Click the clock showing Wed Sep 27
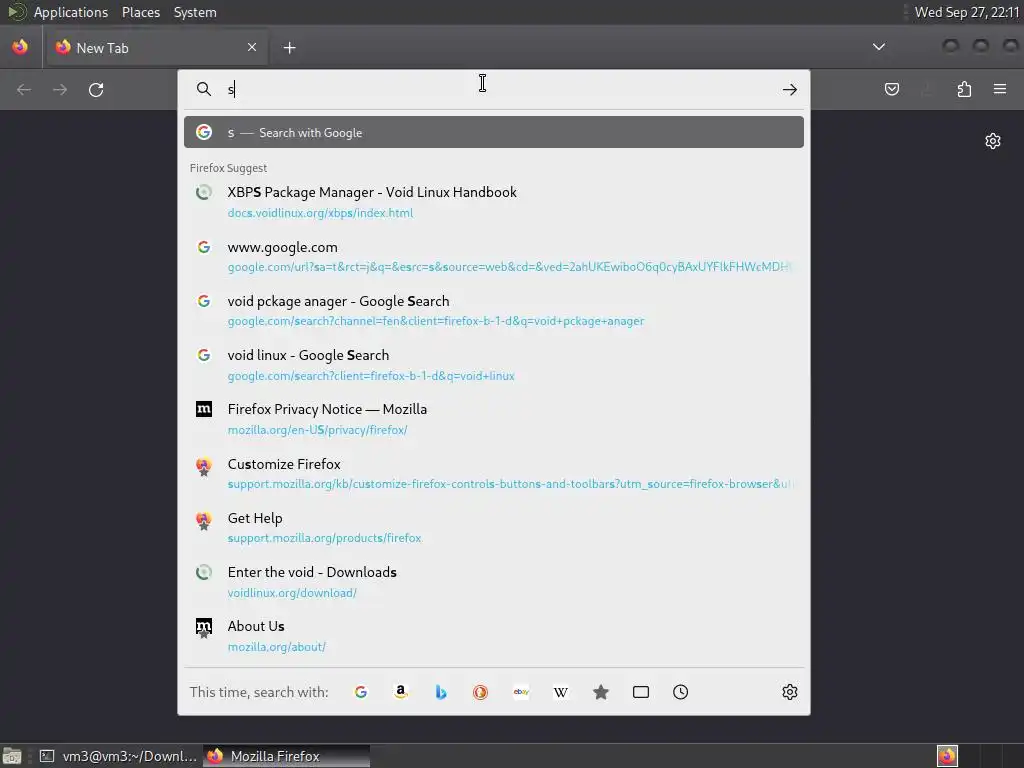The width and height of the screenshot is (1024, 768). coord(967,12)
